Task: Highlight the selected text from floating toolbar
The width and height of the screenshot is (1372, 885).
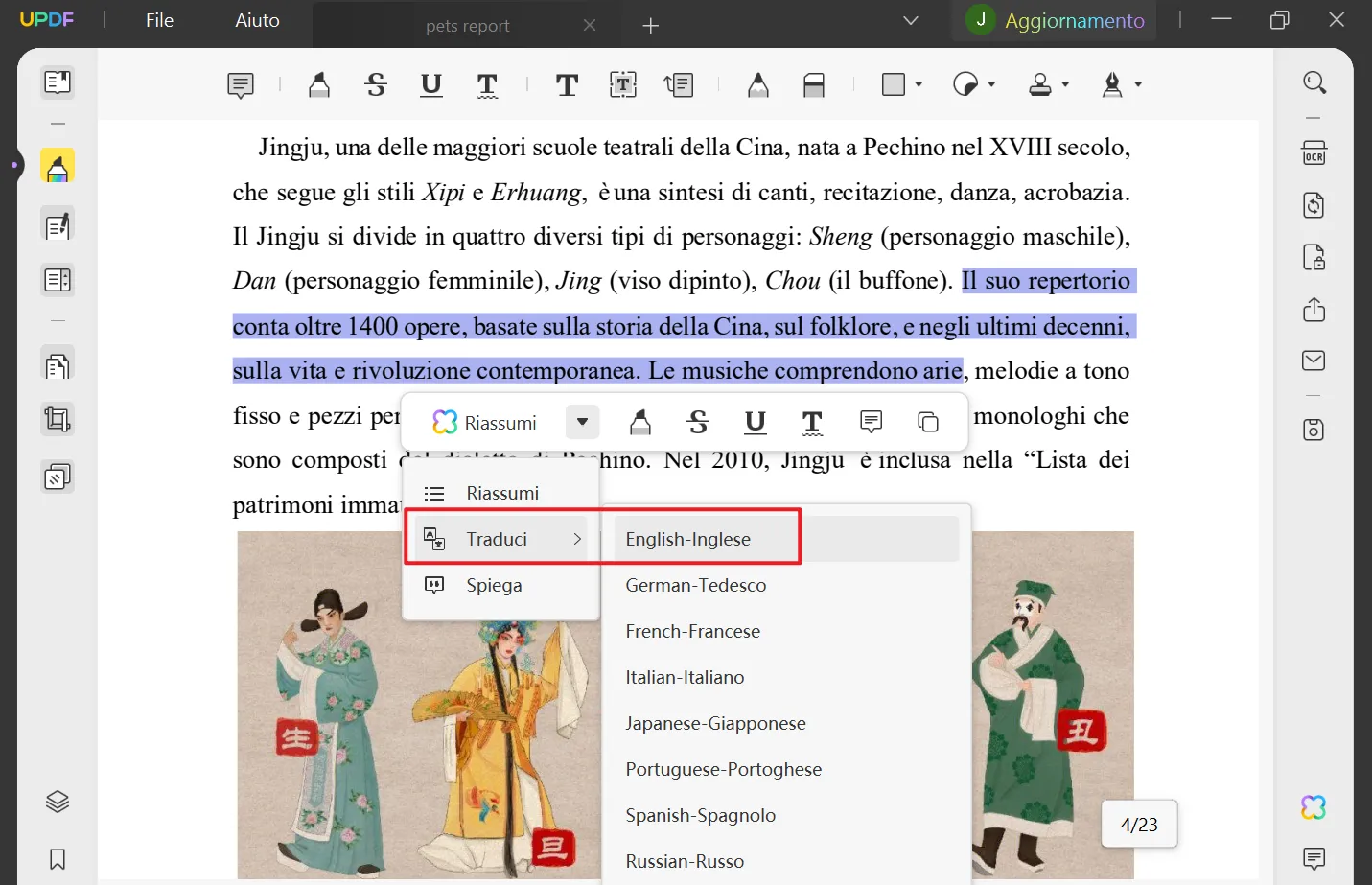Action: click(x=640, y=422)
